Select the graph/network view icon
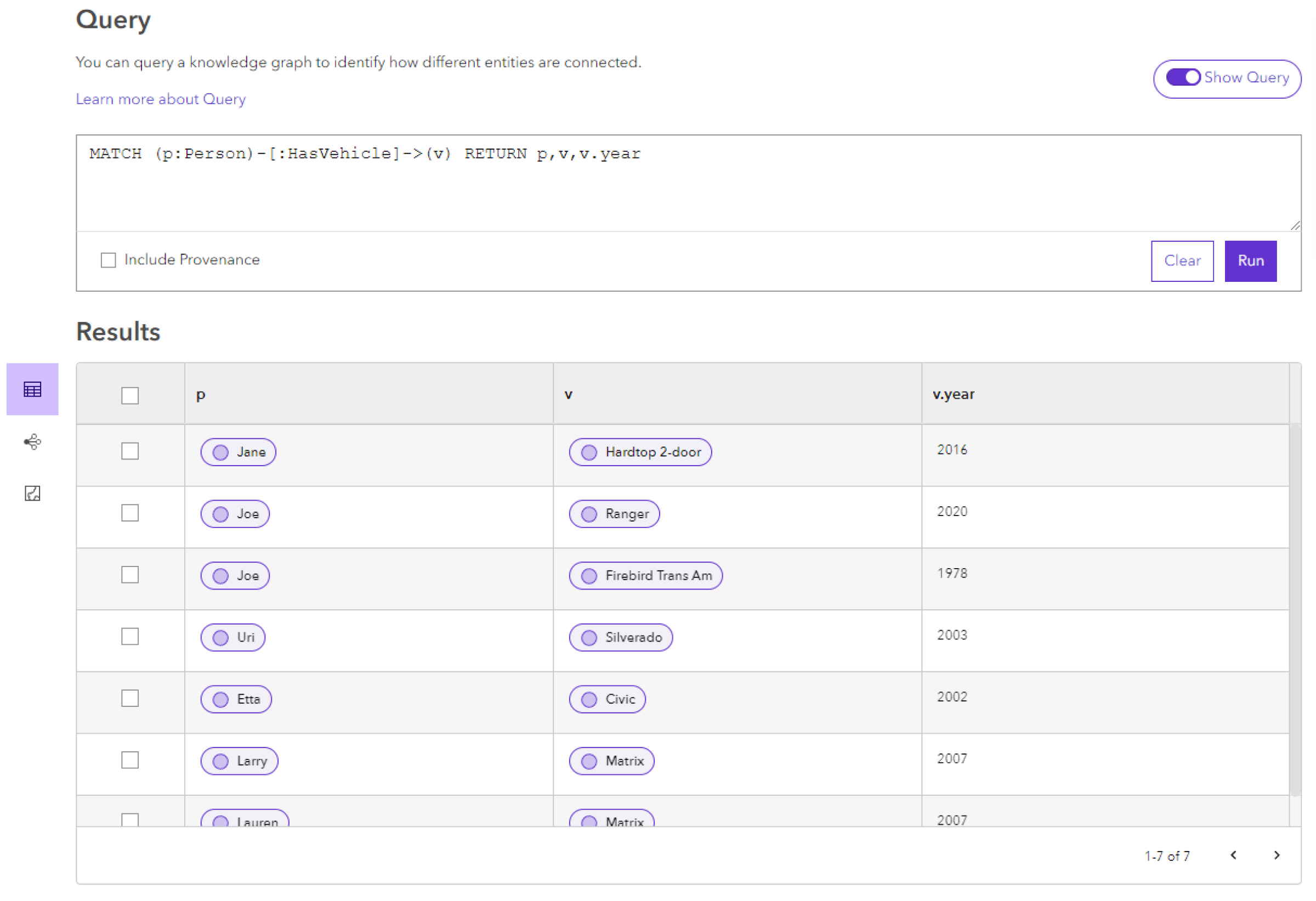 pos(32,441)
